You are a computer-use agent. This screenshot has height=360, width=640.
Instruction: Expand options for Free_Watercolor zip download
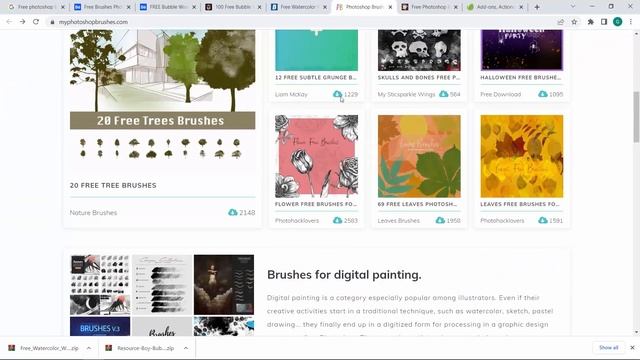pyautogui.click(x=89, y=348)
